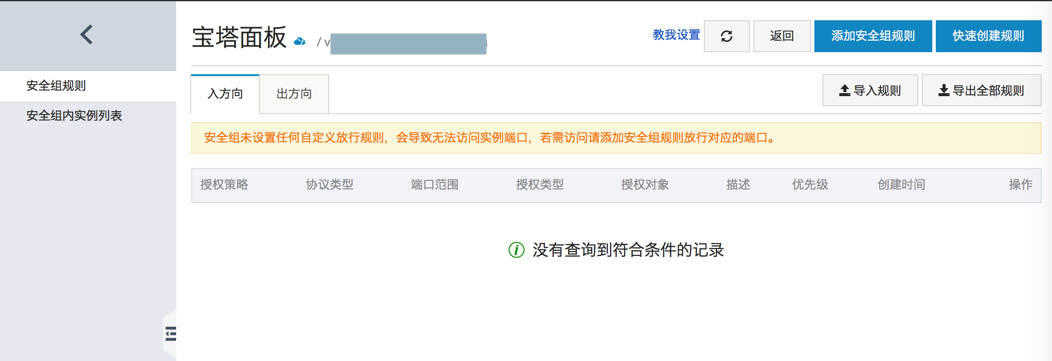Switch to the 入方向 tab
The width and height of the screenshot is (1052, 361).
tap(225, 94)
